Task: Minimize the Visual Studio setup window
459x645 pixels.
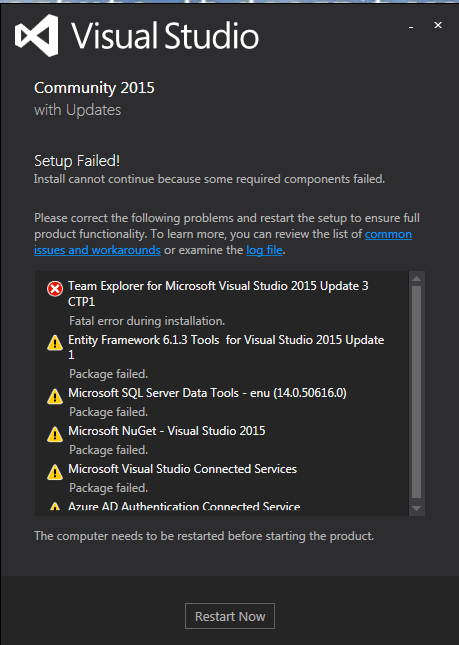Action: pyautogui.click(x=411, y=27)
